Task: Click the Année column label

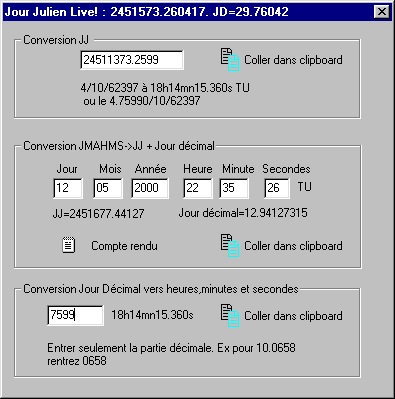Action: (x=151, y=169)
